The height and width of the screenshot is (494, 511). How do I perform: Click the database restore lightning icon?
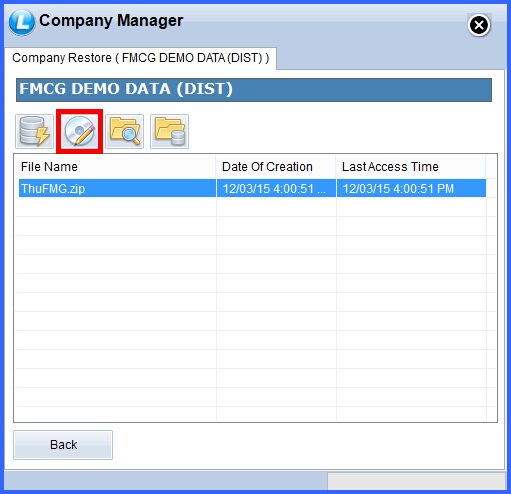pos(34,132)
